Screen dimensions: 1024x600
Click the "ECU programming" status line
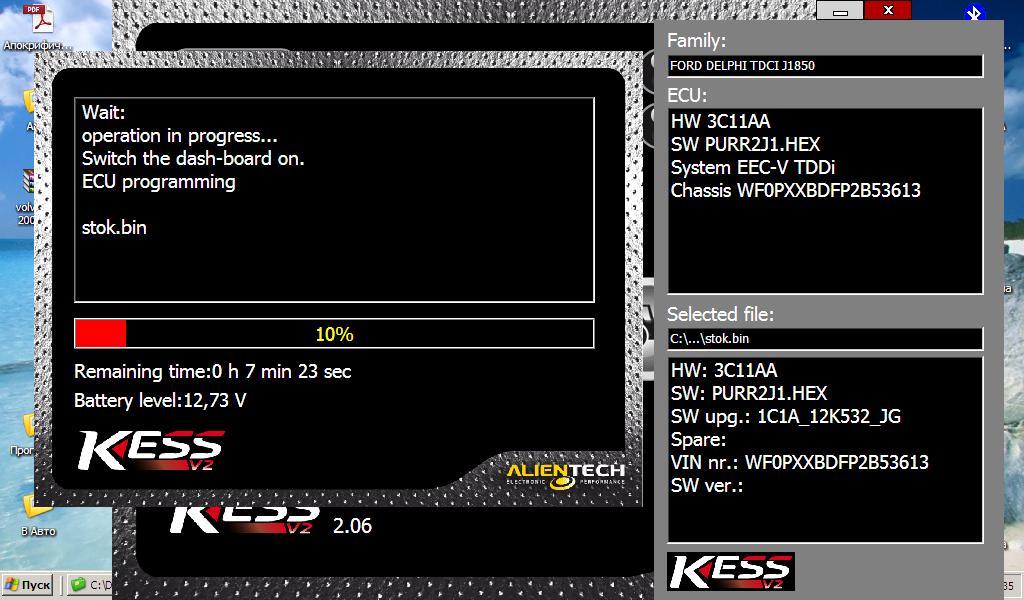click(159, 182)
